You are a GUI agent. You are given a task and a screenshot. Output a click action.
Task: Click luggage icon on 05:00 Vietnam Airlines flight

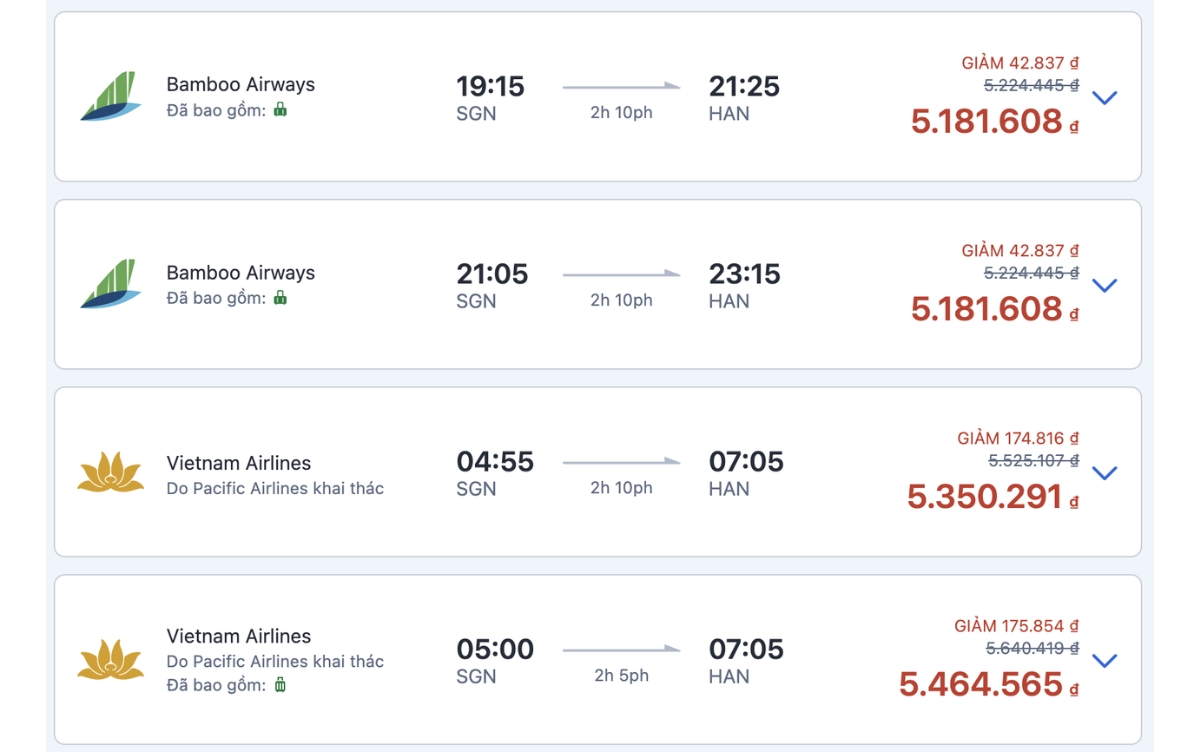[280, 685]
